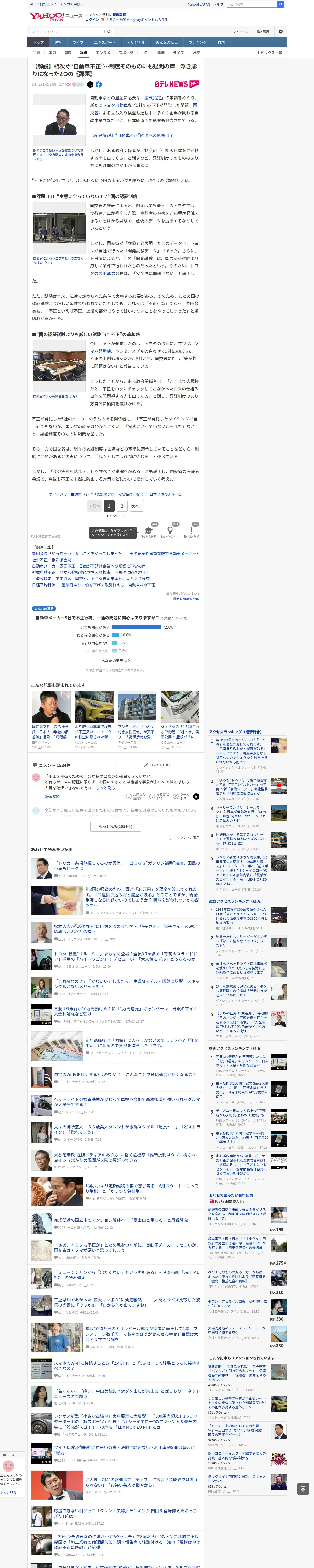Screen dimensions: 314x1568
Task: Open トヨタ新型ルーミー article
Action: [x=125, y=956]
